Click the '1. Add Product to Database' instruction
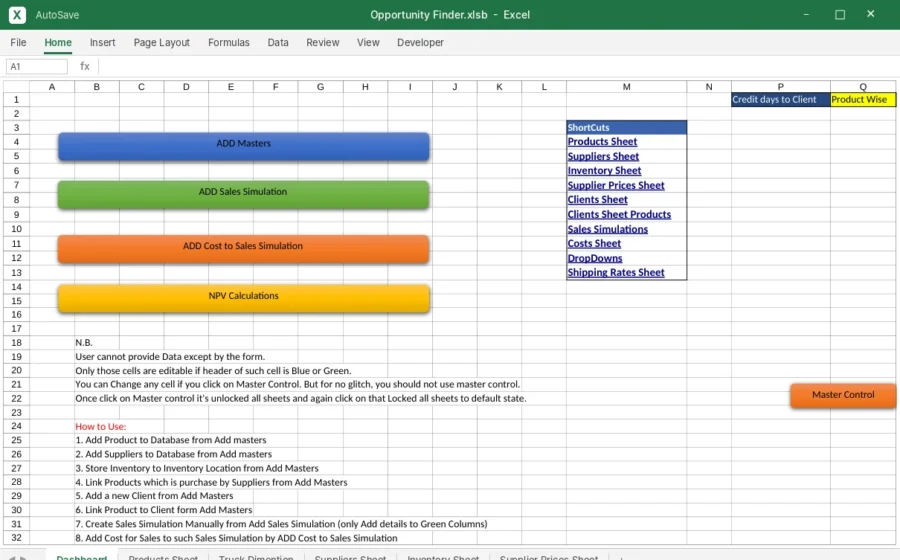 tap(170, 440)
